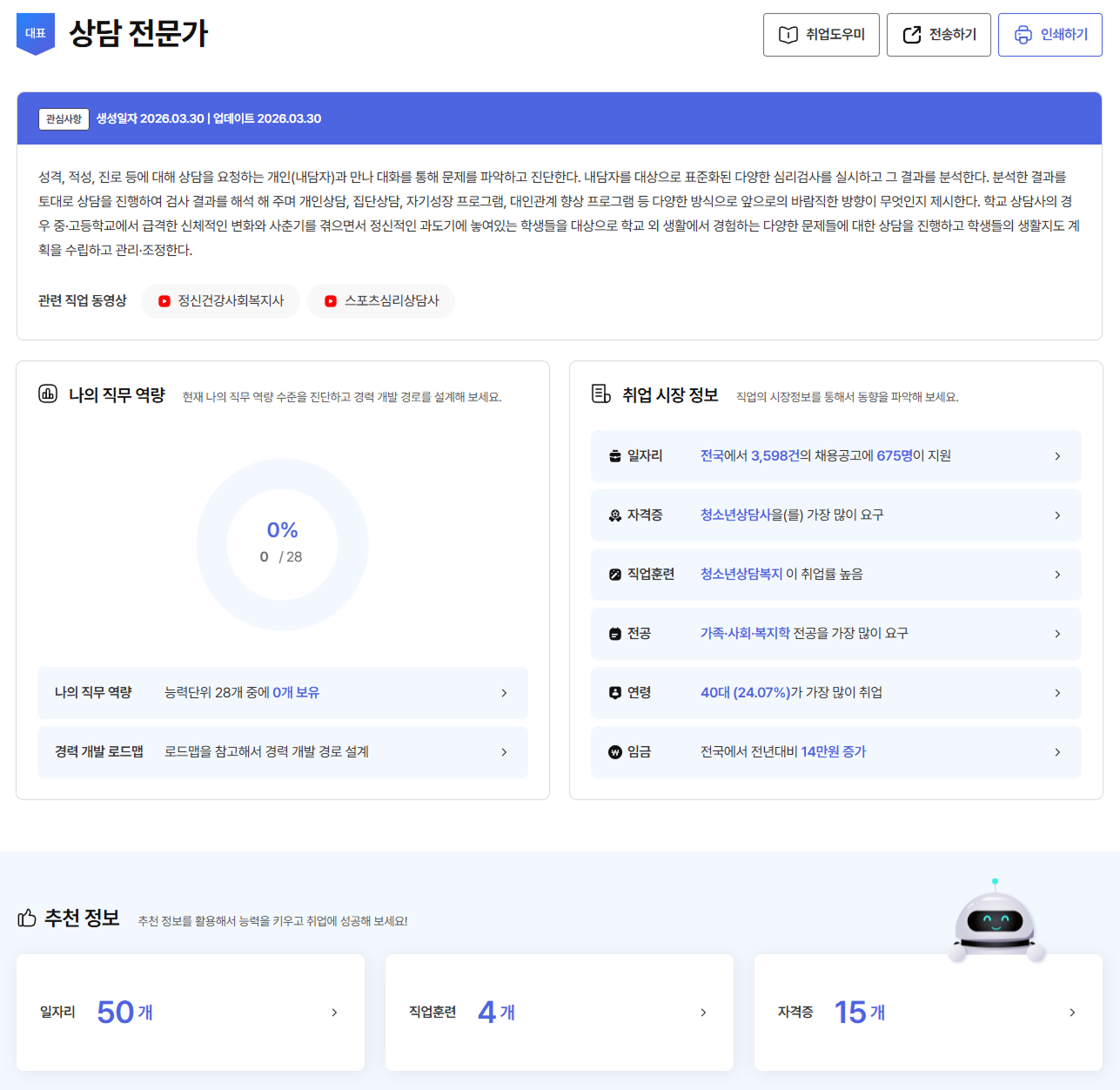Click the 청소년상담복지 training link
The height and width of the screenshot is (1090, 1120).
(x=741, y=575)
